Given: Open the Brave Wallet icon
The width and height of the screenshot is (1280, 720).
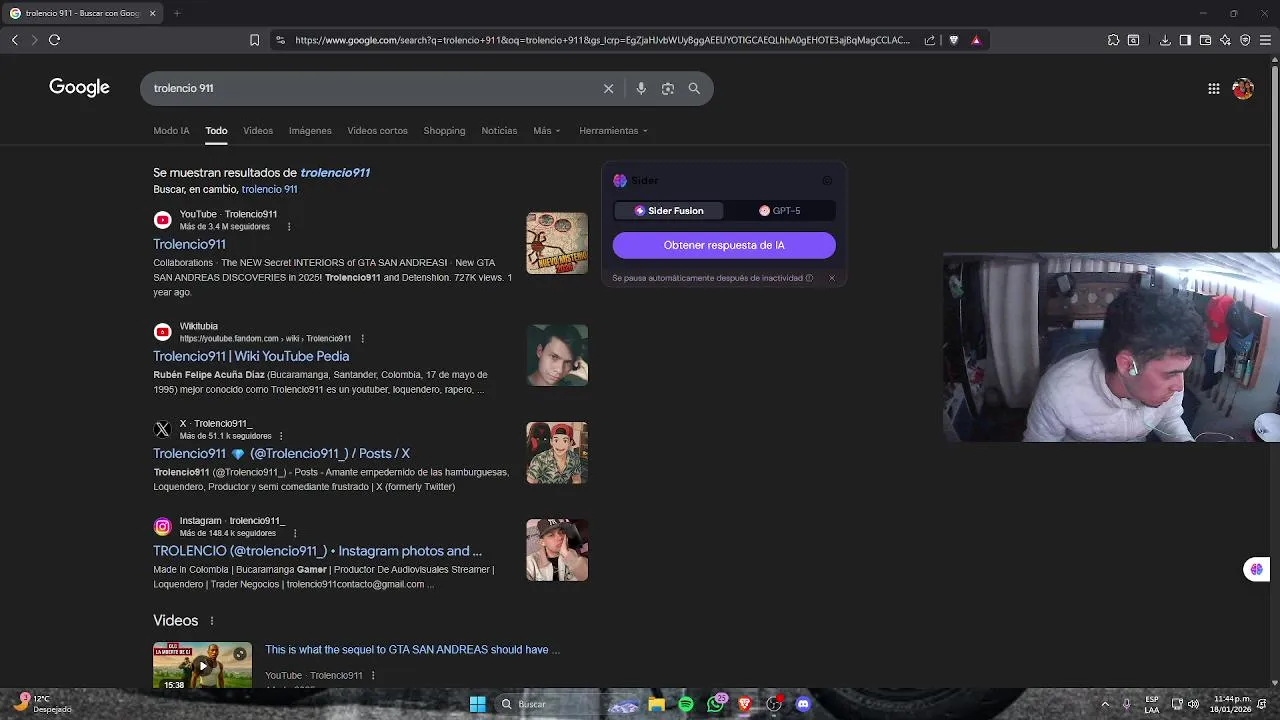Looking at the screenshot, I should pyautogui.click(x=1205, y=40).
